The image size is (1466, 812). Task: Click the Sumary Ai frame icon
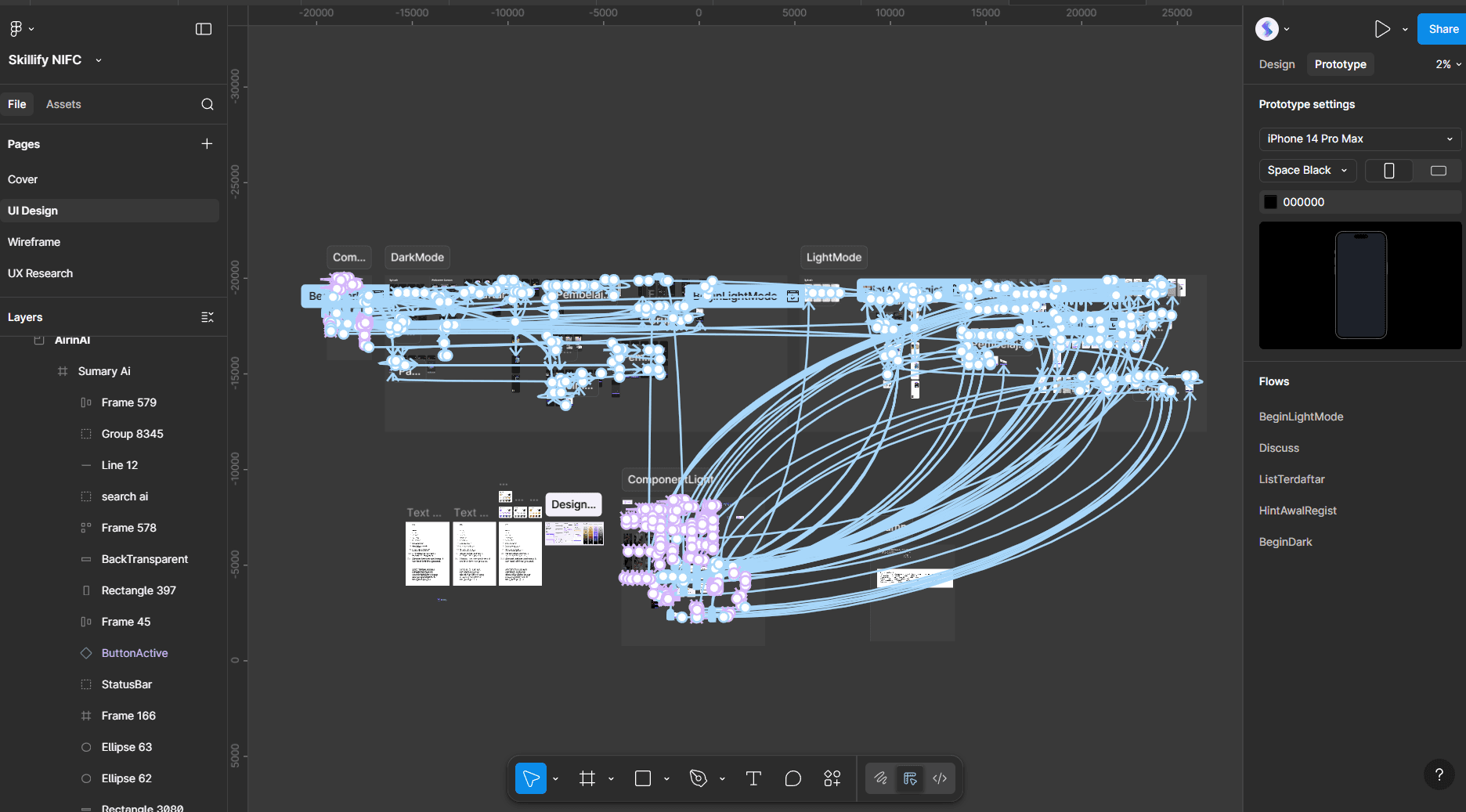(63, 371)
